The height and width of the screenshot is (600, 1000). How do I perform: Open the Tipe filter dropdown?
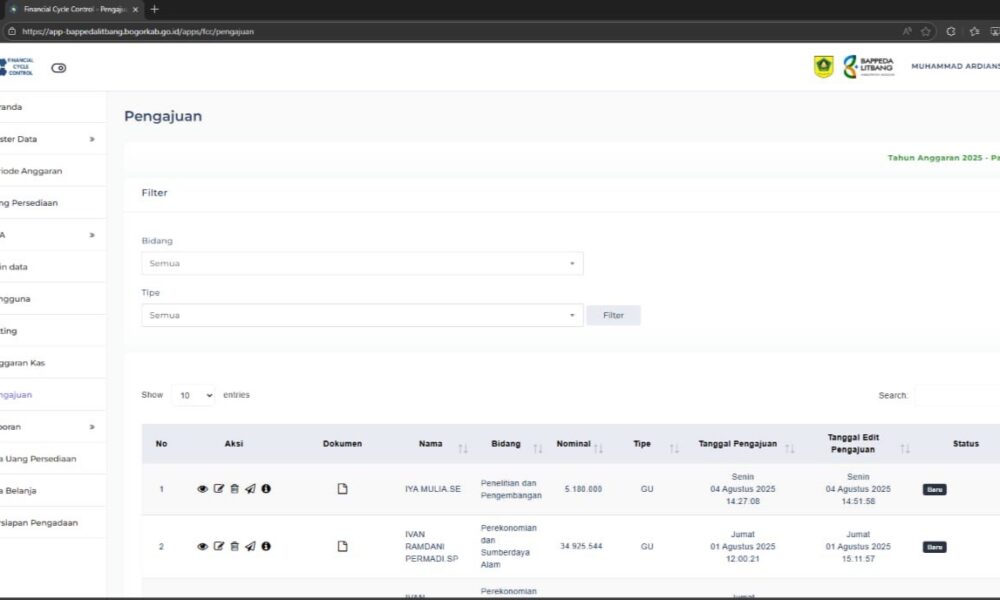tap(361, 315)
